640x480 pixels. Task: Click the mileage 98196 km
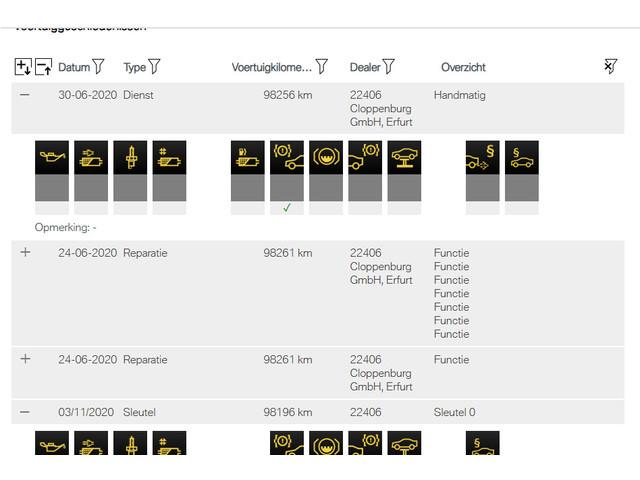(288, 412)
